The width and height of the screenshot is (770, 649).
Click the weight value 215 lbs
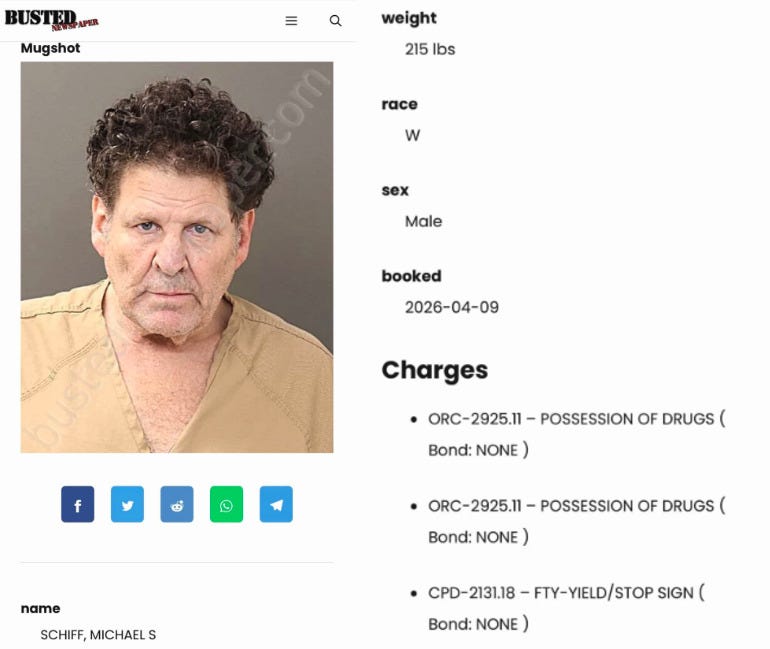(430, 49)
